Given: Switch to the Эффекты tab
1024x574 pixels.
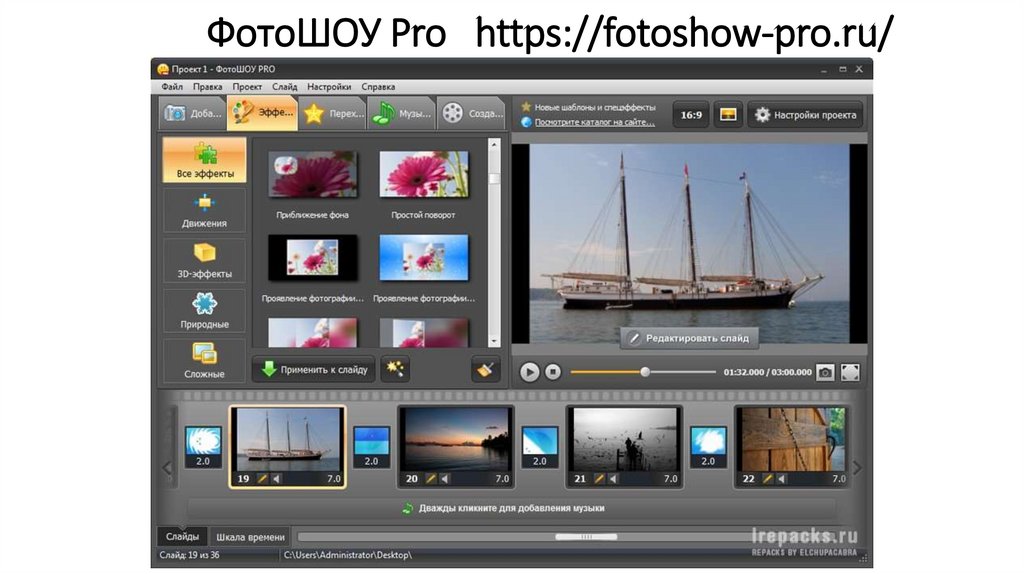Looking at the screenshot, I should (x=263, y=113).
